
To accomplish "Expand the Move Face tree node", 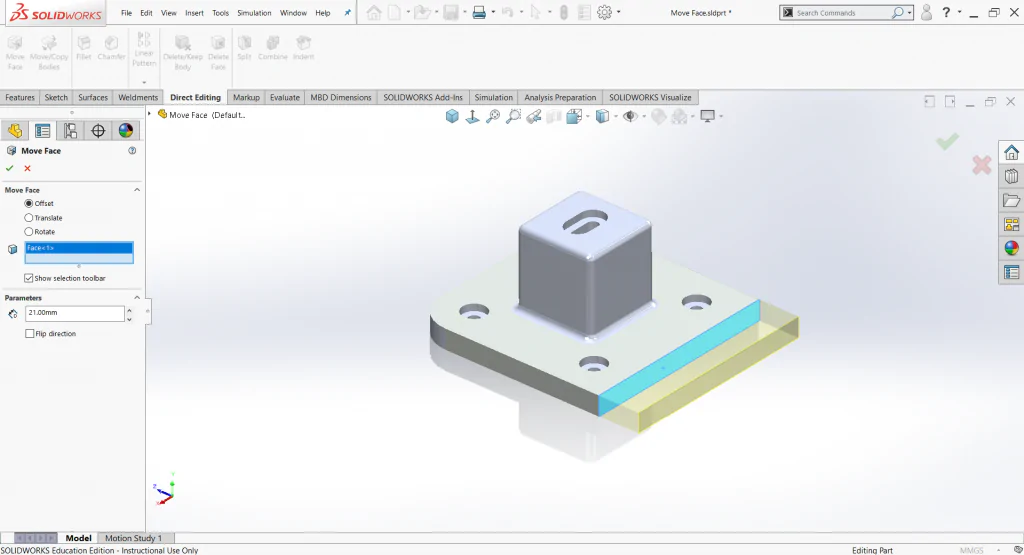I will click(150, 114).
